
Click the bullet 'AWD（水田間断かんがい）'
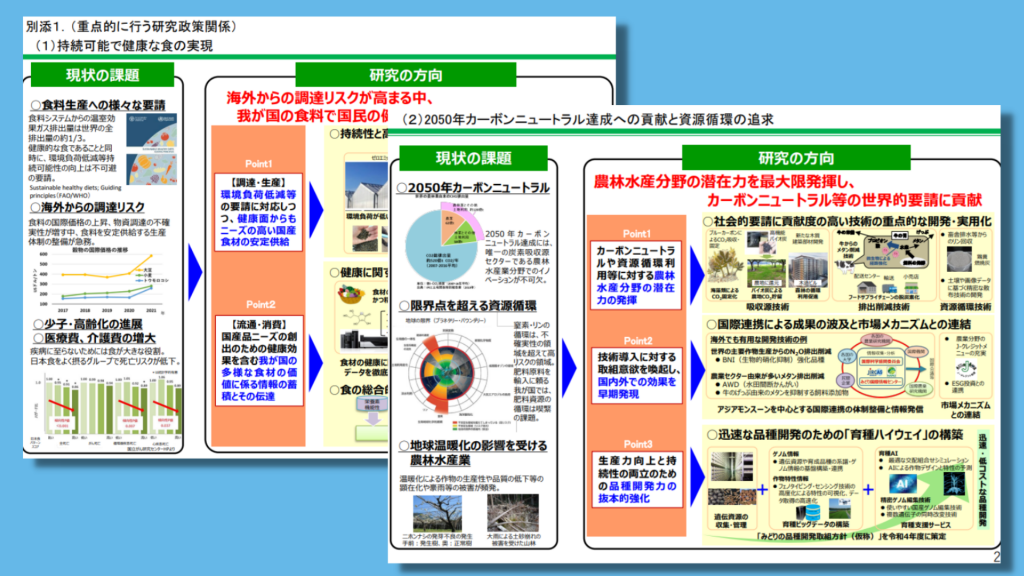tap(762, 385)
